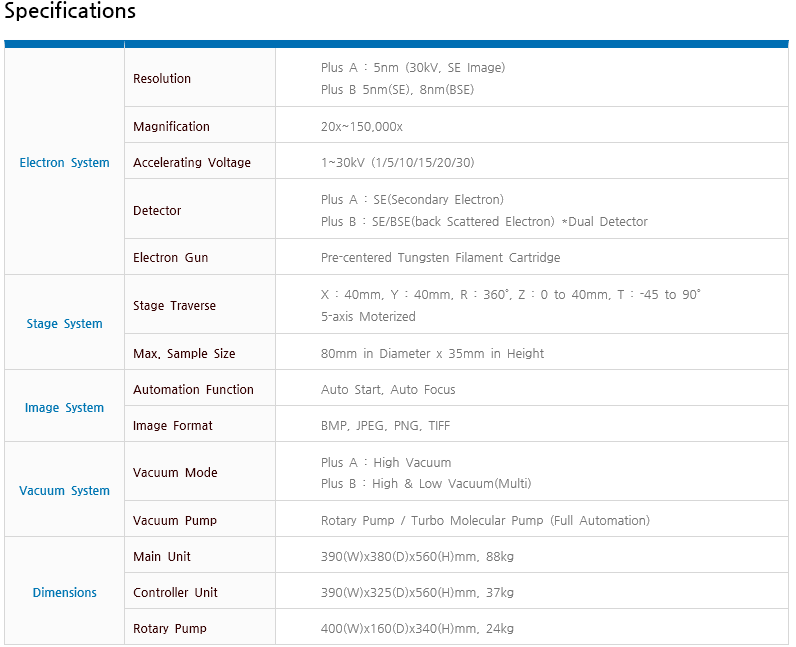This screenshot has height=647, width=796.
Task: Click the Image Format label
Action: point(173,425)
